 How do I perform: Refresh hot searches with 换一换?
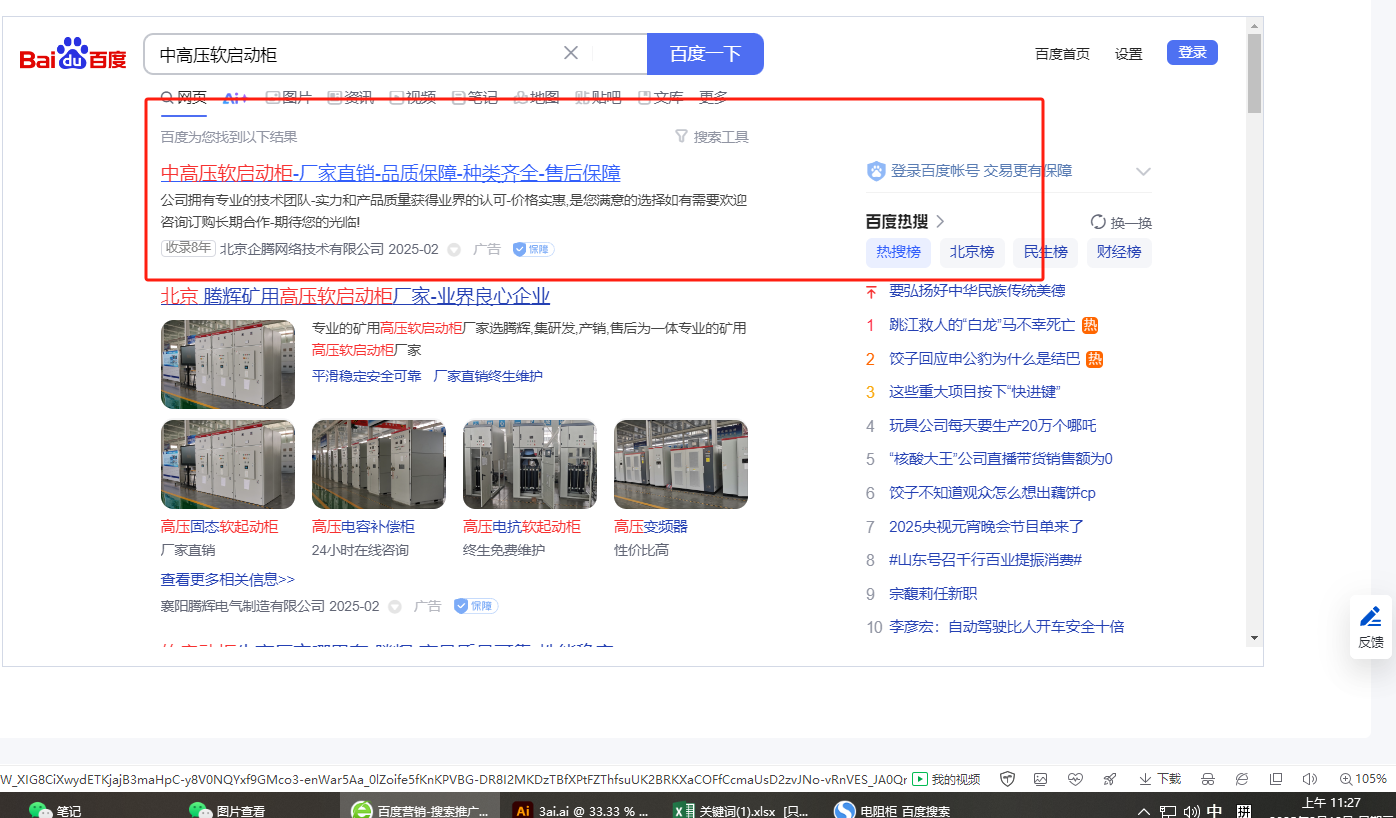pyautogui.click(x=1121, y=222)
